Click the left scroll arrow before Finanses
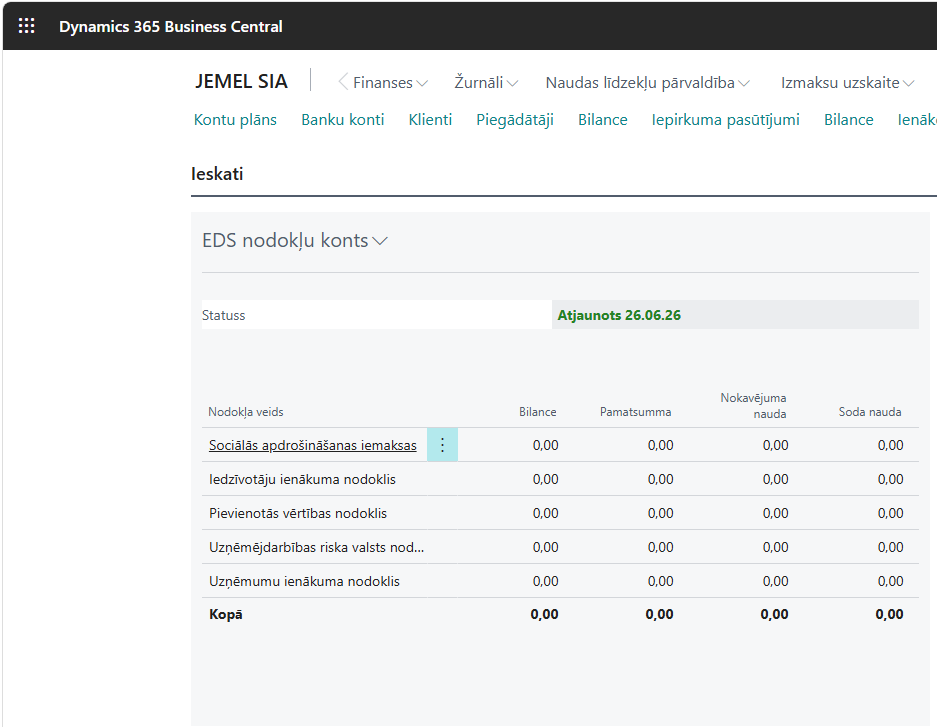Viewport: 937px width, 727px height. [x=343, y=82]
